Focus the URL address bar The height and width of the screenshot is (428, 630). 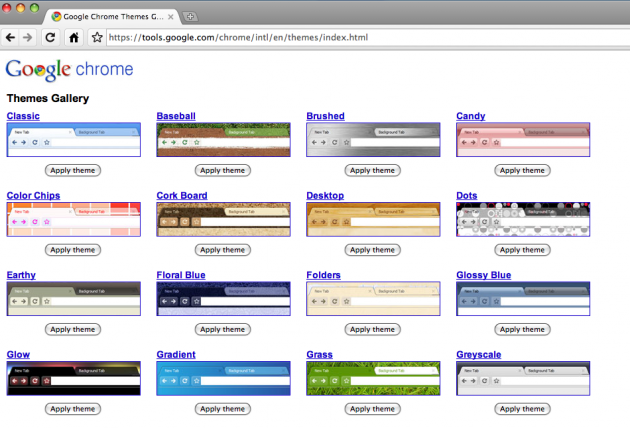coord(368,37)
